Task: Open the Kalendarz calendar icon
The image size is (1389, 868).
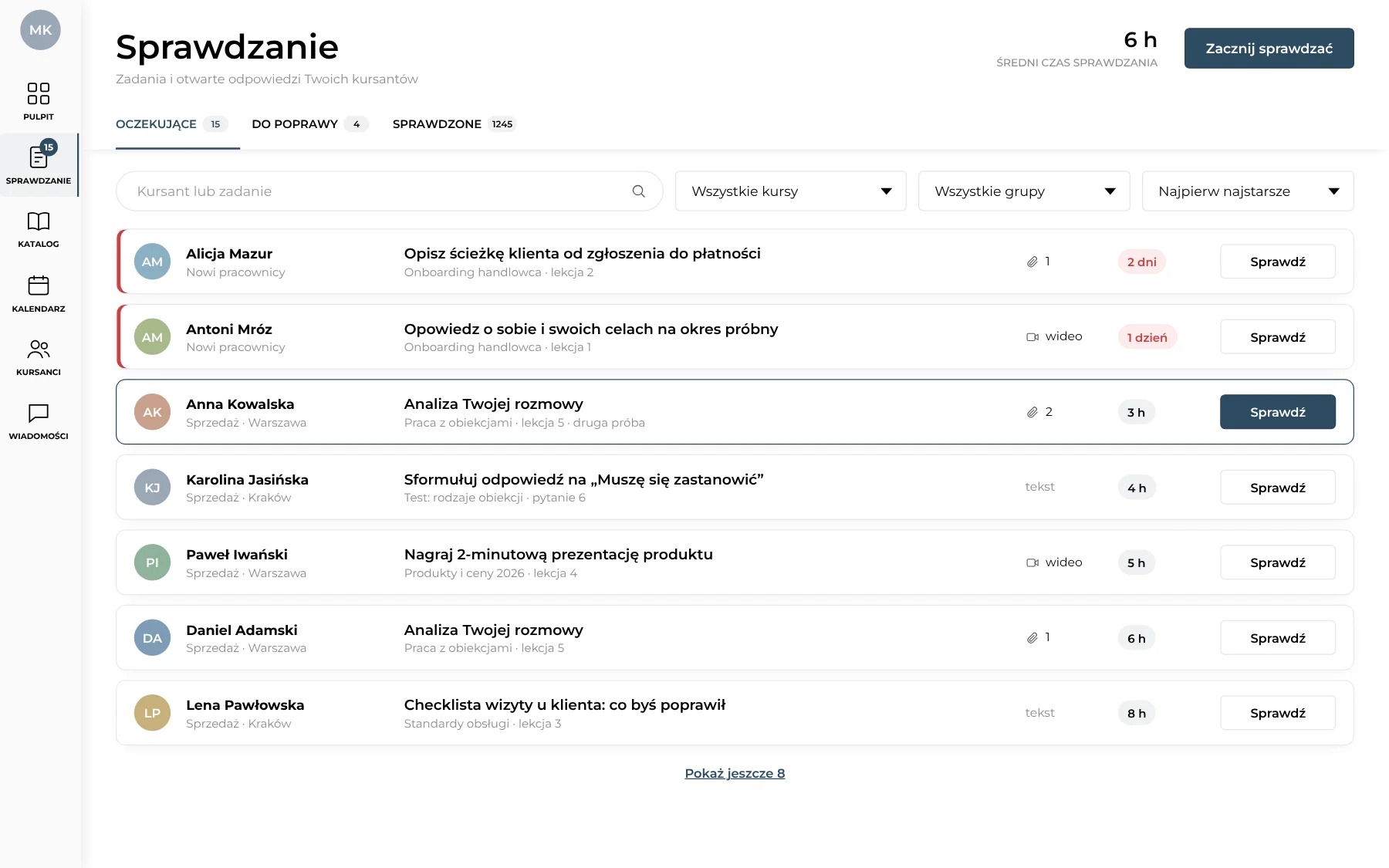Action: tap(39, 285)
